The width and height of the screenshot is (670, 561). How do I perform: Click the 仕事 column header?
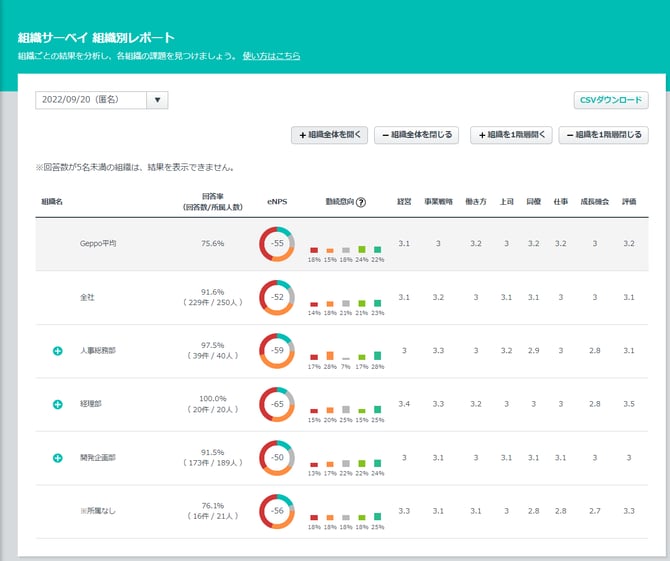(x=561, y=202)
